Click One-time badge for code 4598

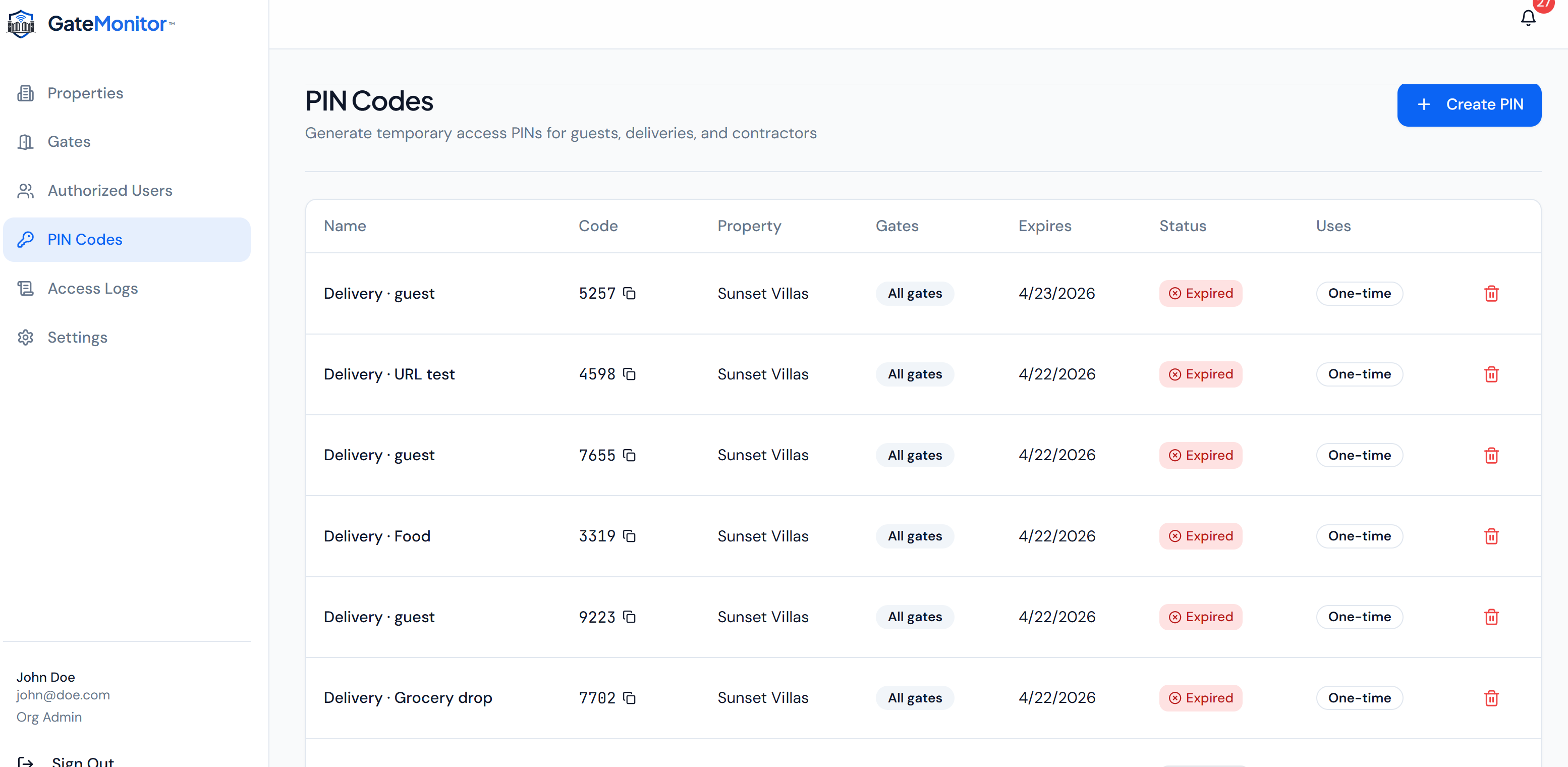pyautogui.click(x=1359, y=374)
